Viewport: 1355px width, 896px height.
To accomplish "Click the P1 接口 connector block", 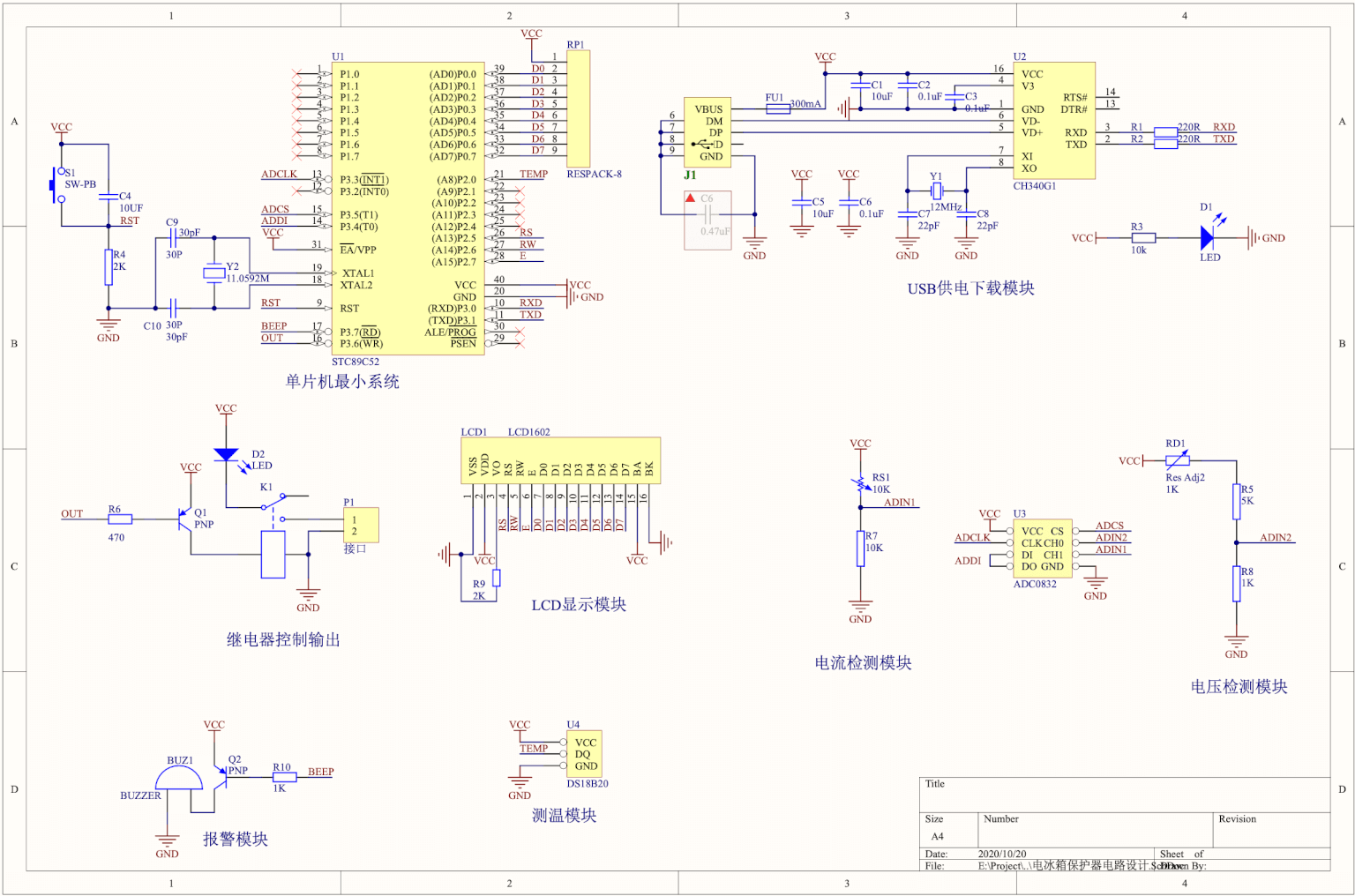I will [x=361, y=525].
